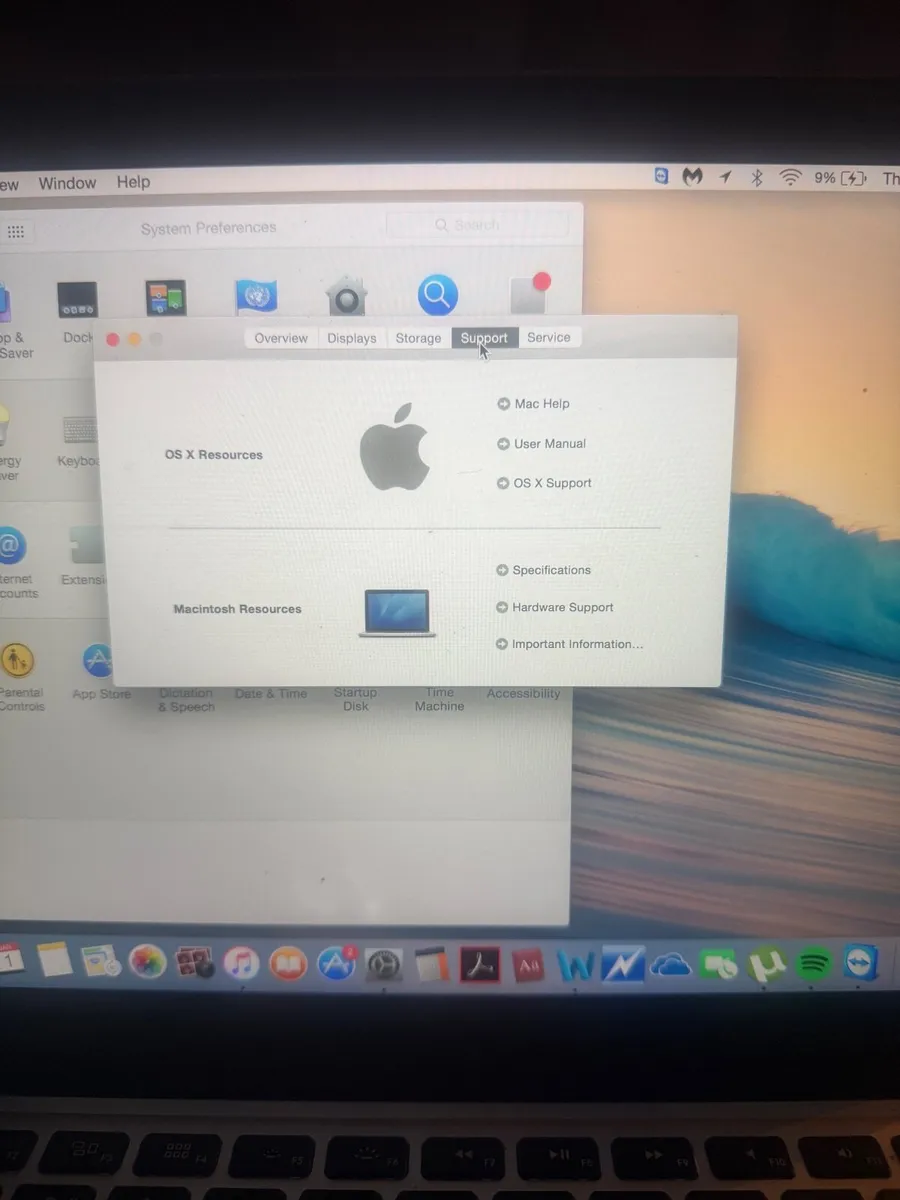Open Notifications preferences icon
Screen dimensions: 900x1200
[529, 294]
